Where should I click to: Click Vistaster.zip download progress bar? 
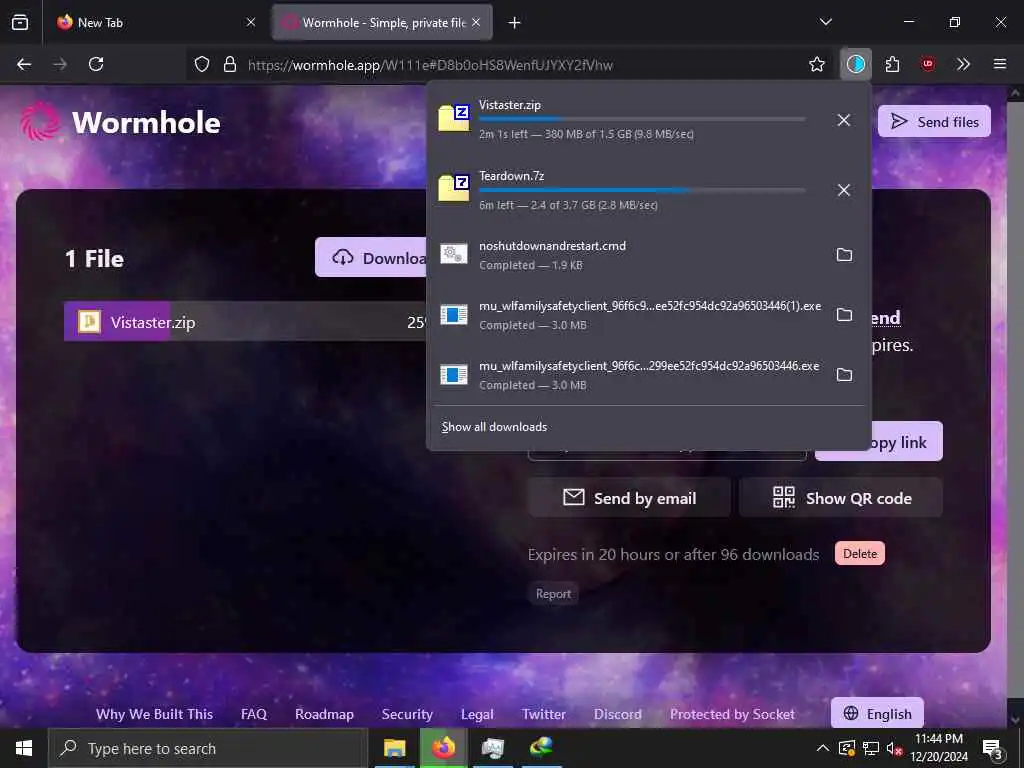642,119
